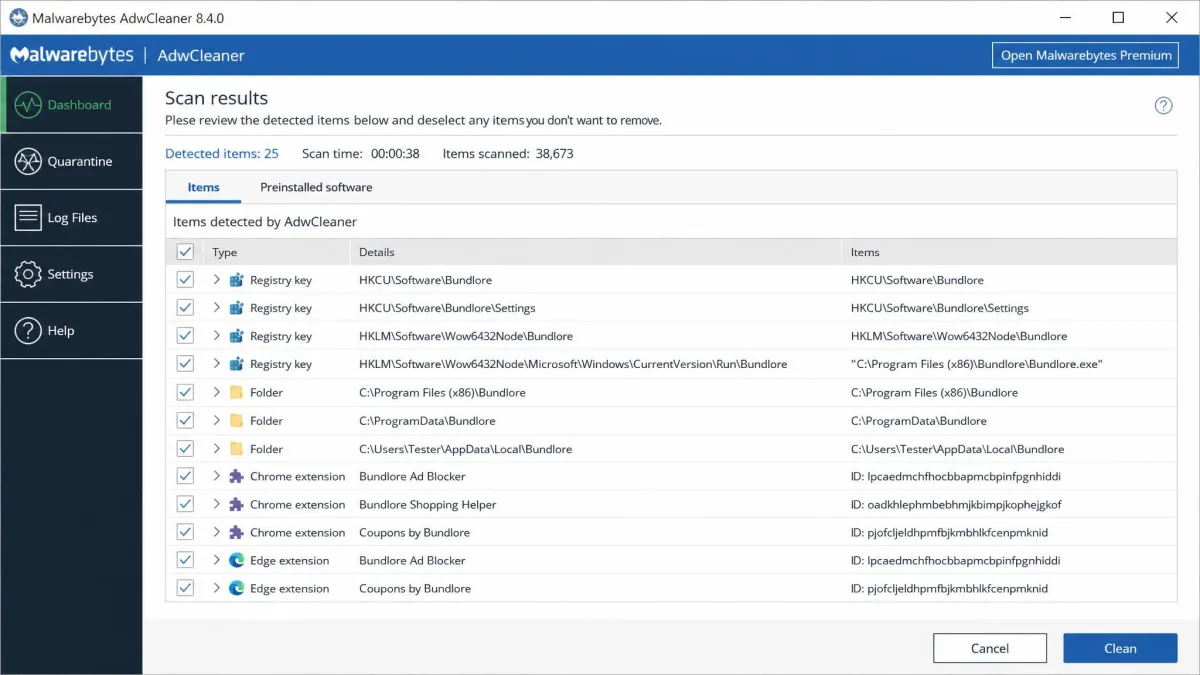
Task: Expand the Edge Bundlore Ad Blocker chevron
Action: click(x=217, y=560)
